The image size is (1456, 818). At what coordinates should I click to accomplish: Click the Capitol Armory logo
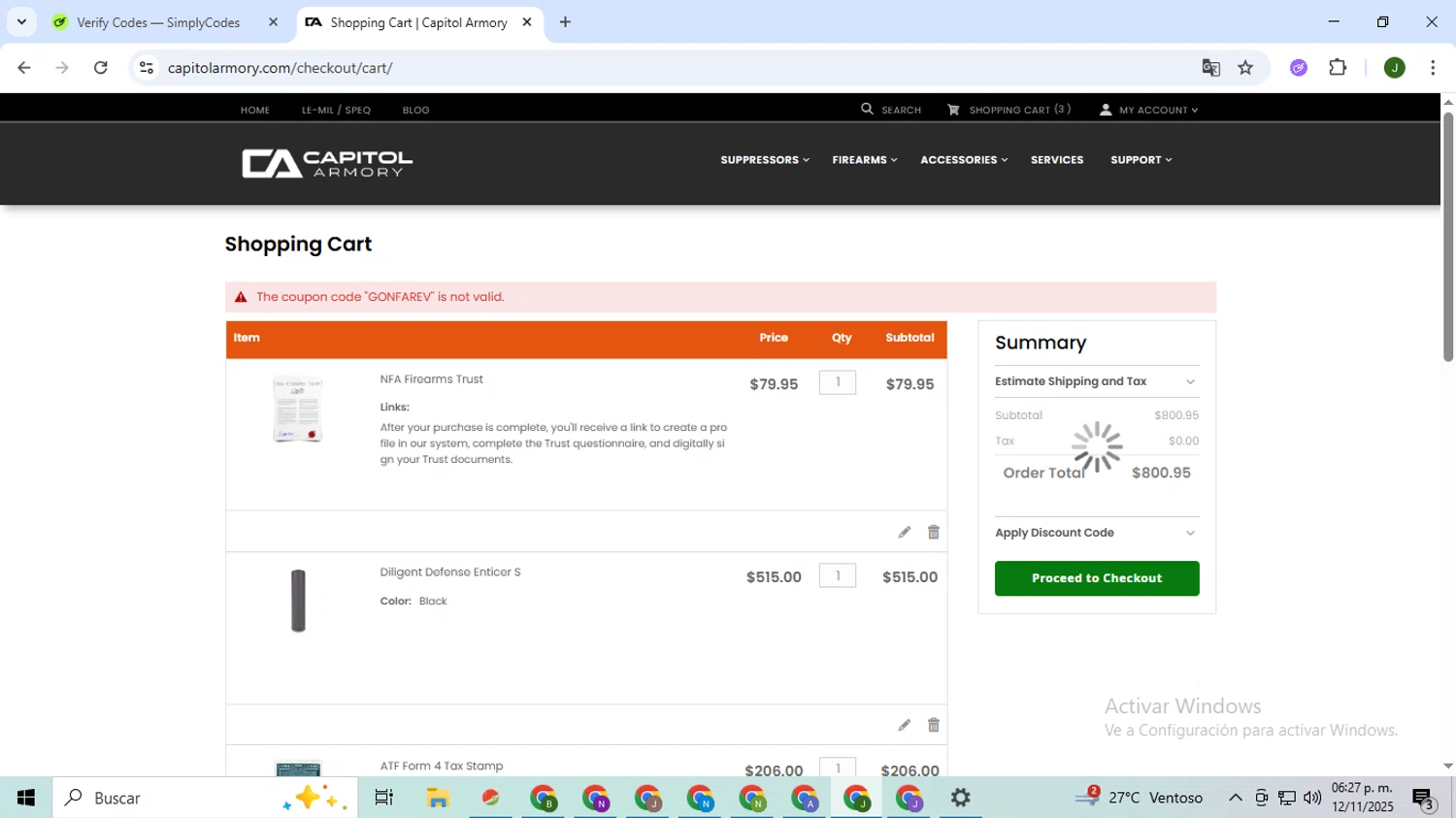(x=327, y=163)
